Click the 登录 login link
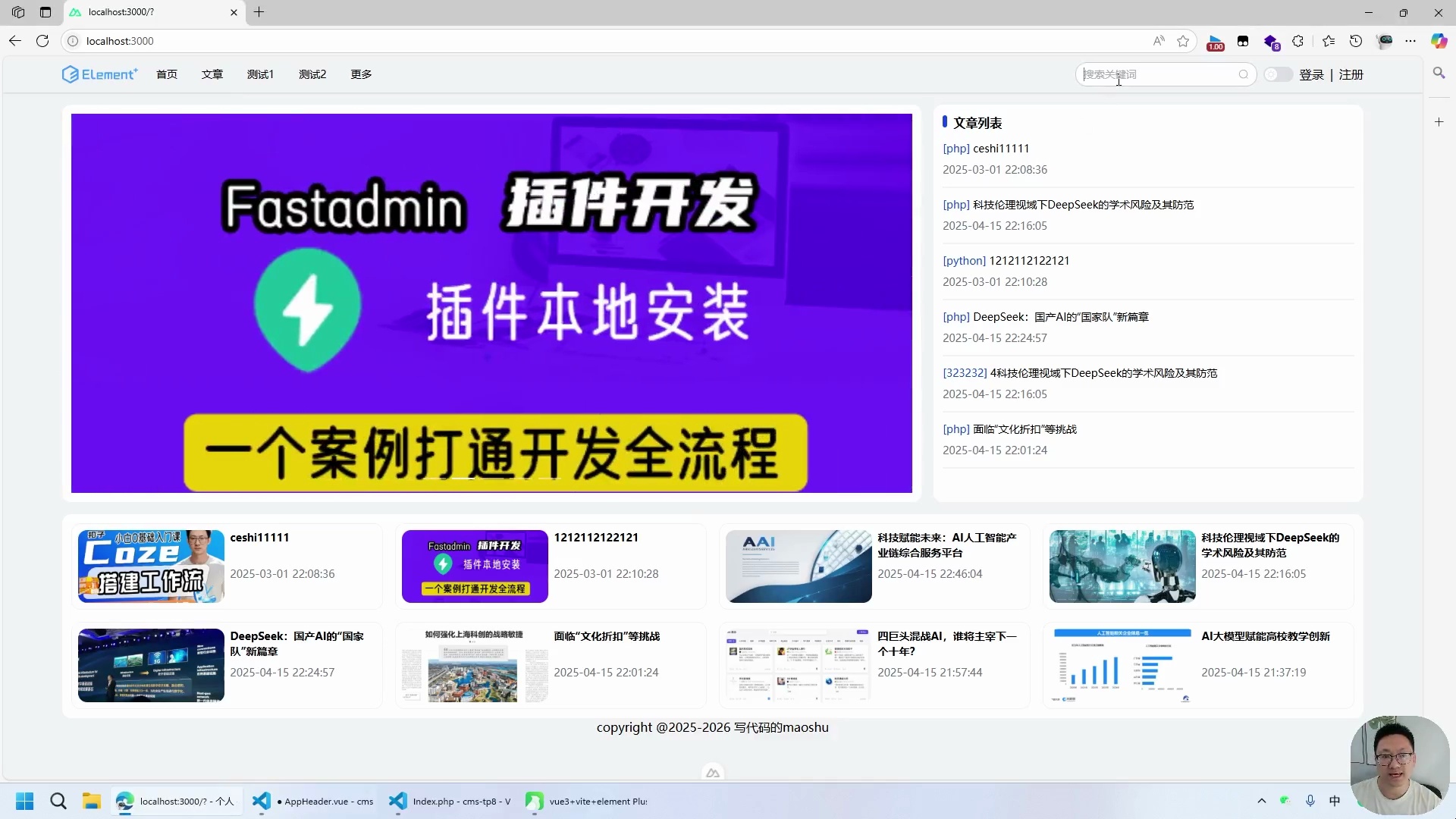The width and height of the screenshot is (1456, 819). 1311,75
